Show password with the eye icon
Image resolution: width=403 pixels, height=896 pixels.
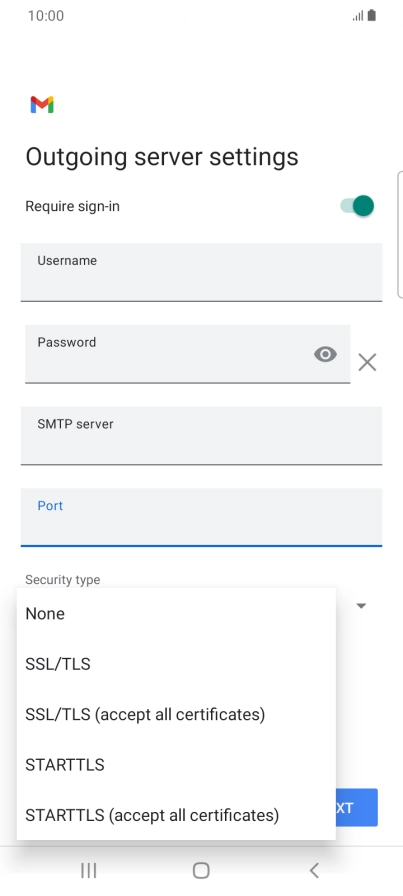point(325,354)
